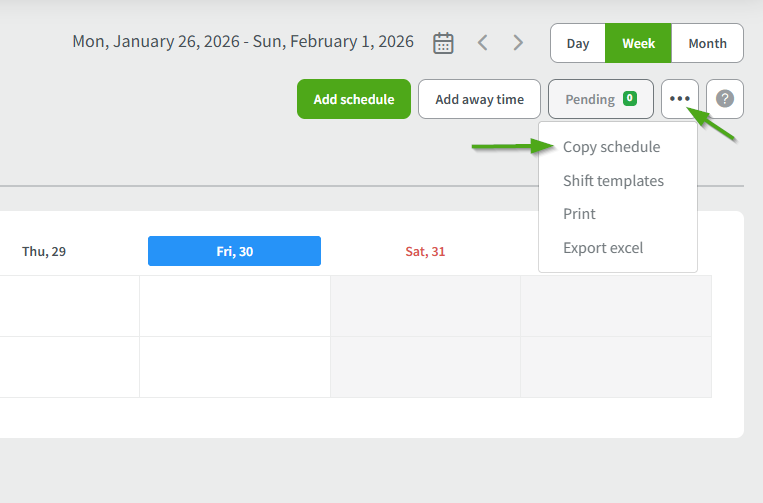Advance to next week with right chevron
The image size is (763, 503).
pyautogui.click(x=518, y=43)
